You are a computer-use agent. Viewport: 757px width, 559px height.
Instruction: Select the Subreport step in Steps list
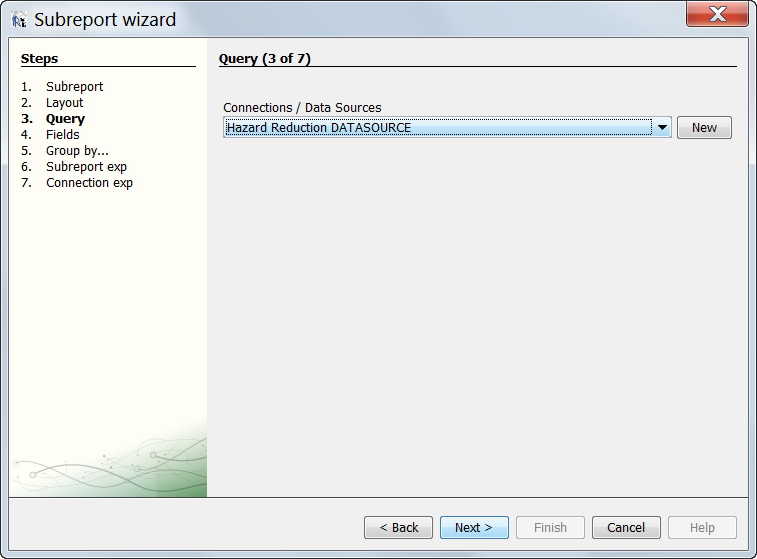pyautogui.click(x=74, y=87)
